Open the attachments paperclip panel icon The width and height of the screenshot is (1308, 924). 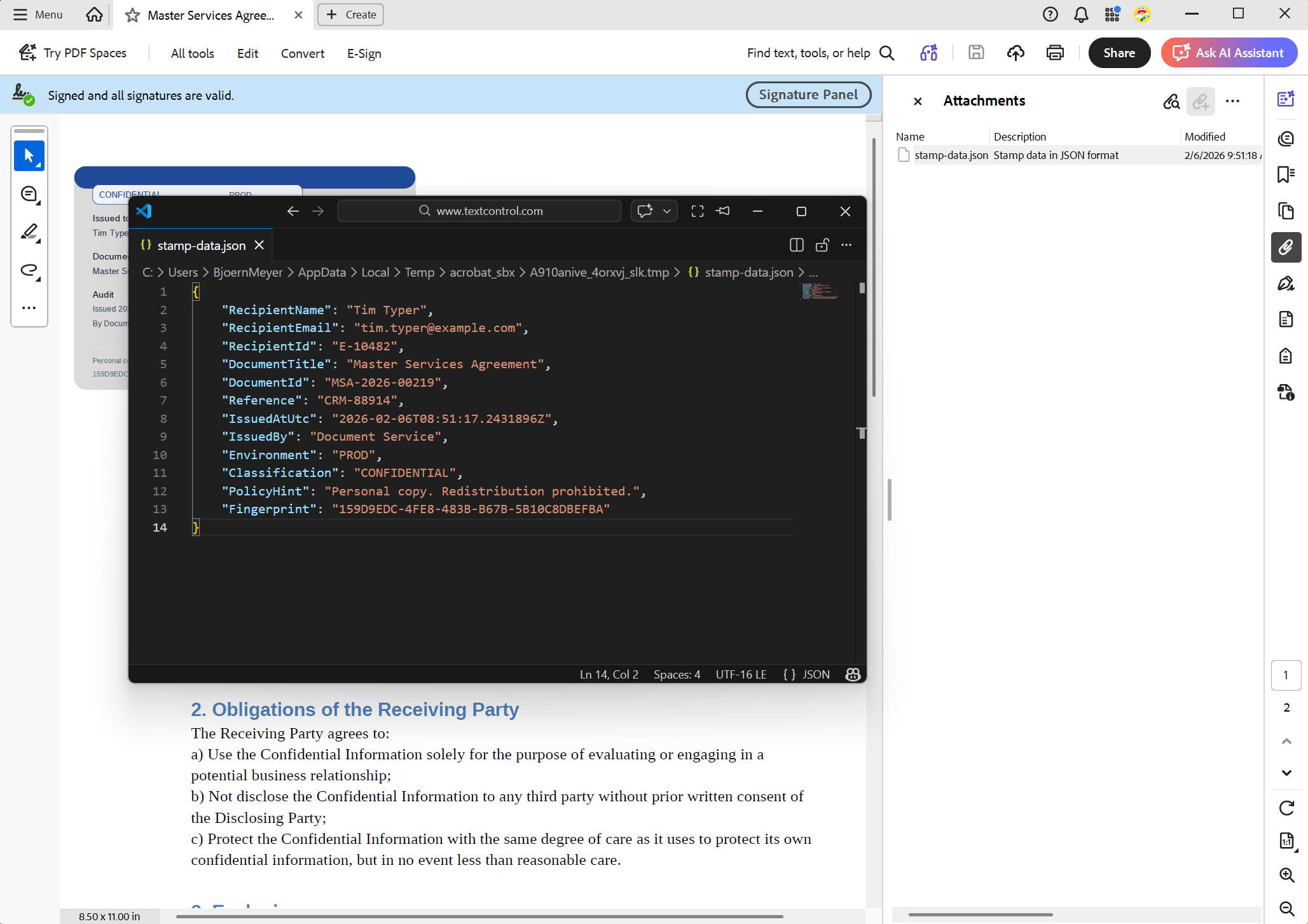click(x=1286, y=247)
